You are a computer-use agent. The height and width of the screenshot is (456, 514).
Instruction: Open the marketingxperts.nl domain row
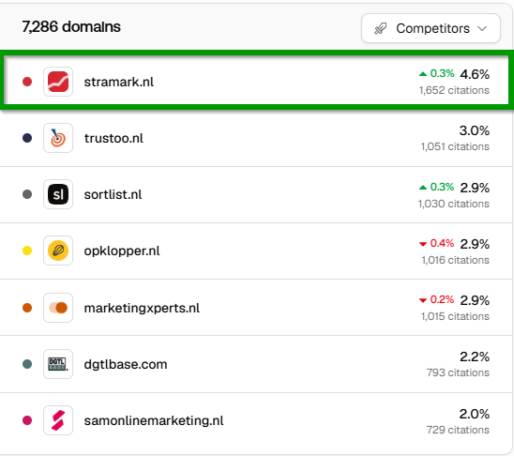(x=256, y=308)
